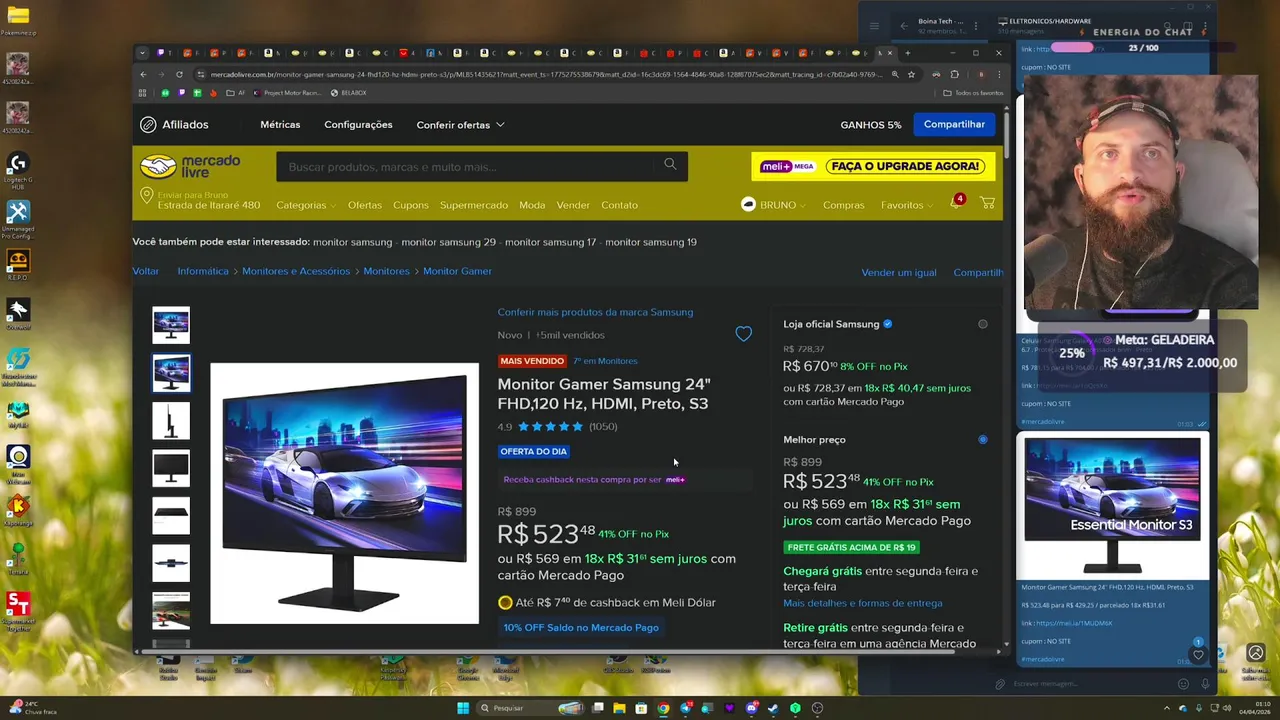Click Essential Monitor S3 image in Telegram
This screenshot has height=720, width=1280.
(x=1112, y=505)
